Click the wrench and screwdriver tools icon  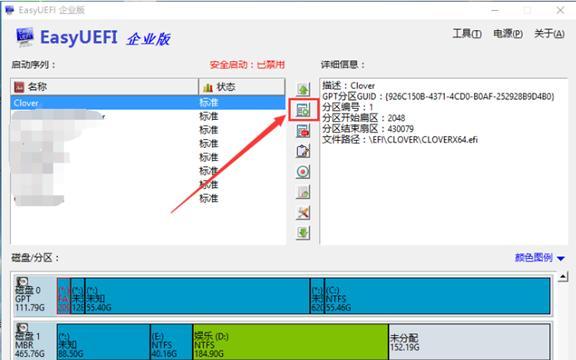(303, 212)
